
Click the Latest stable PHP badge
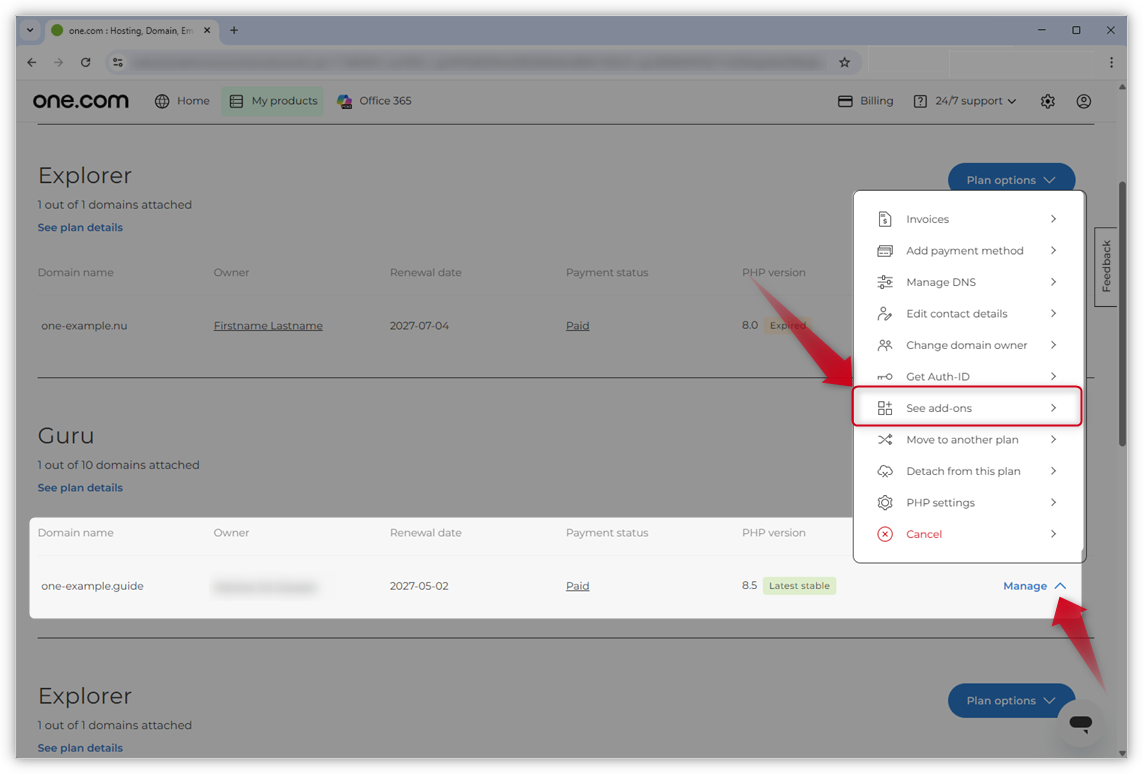(x=799, y=586)
